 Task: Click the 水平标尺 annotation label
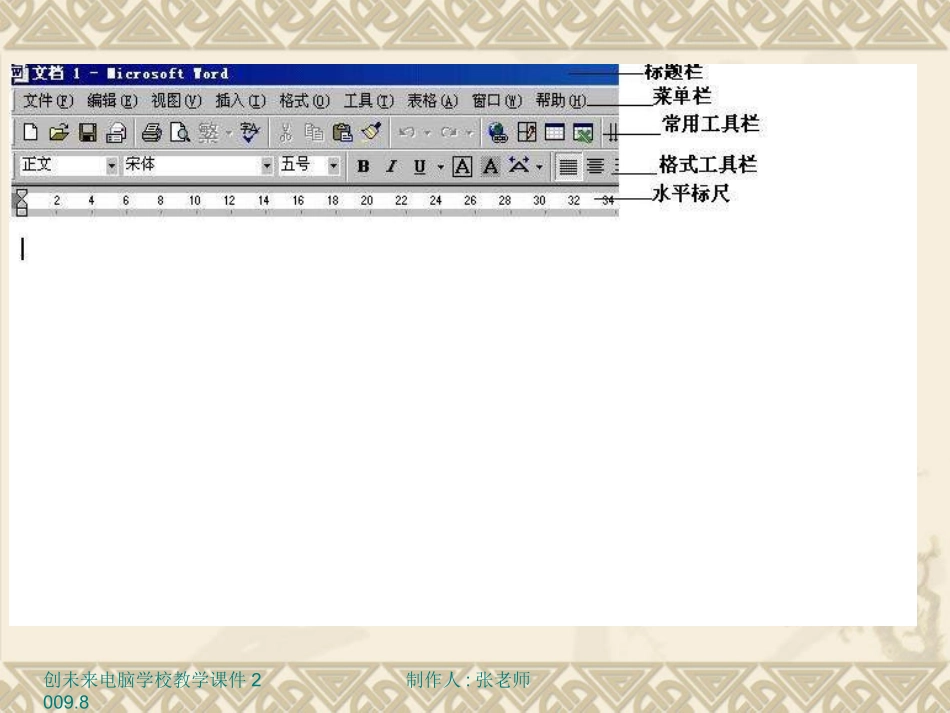691,193
